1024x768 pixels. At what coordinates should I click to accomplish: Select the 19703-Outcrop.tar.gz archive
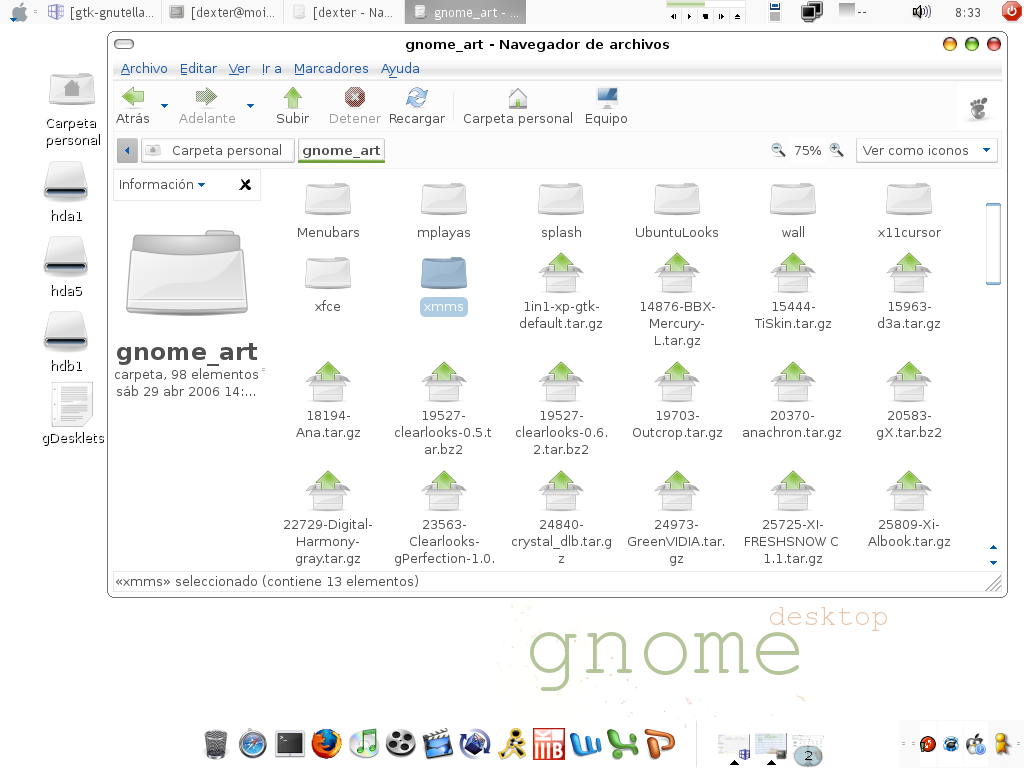click(x=677, y=400)
